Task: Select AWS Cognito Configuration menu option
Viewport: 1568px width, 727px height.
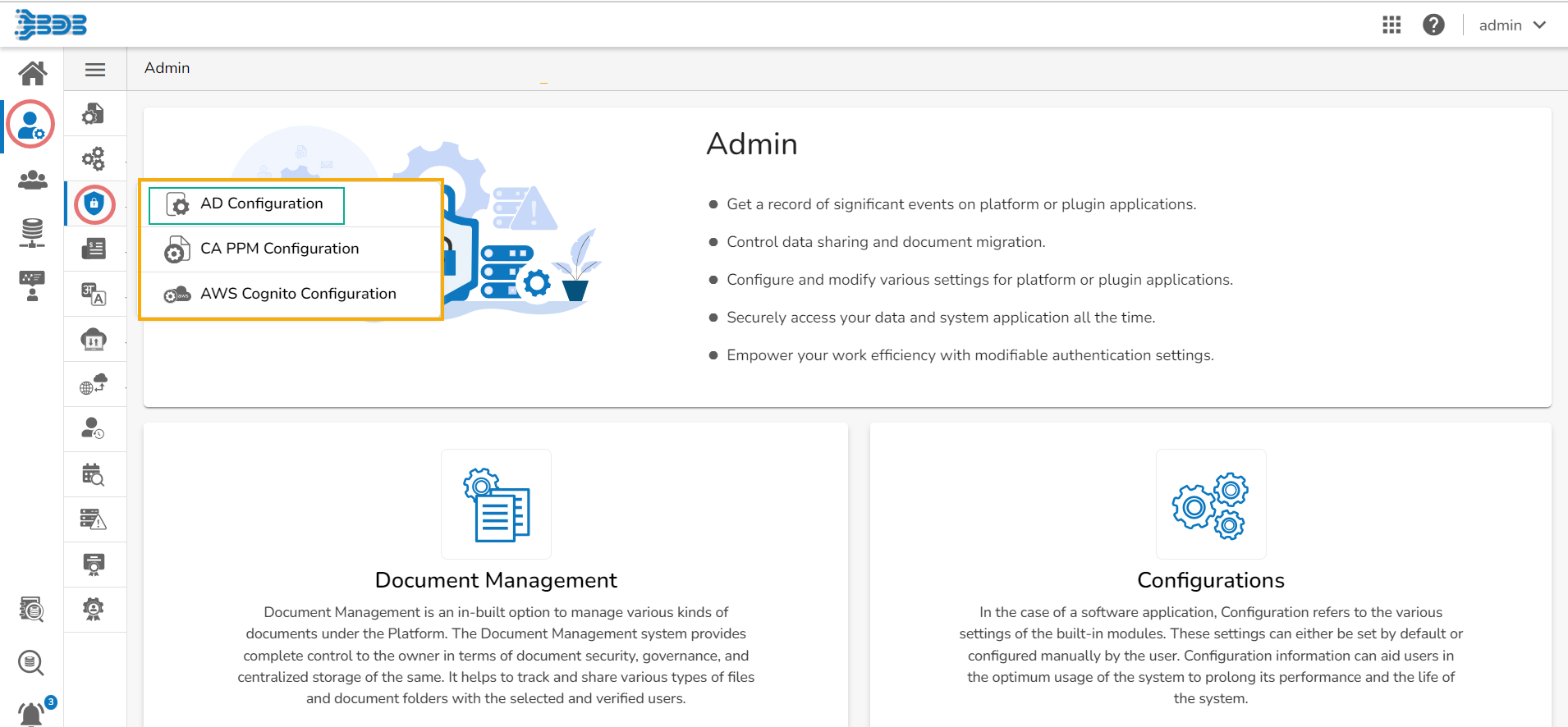Action: coord(291,295)
